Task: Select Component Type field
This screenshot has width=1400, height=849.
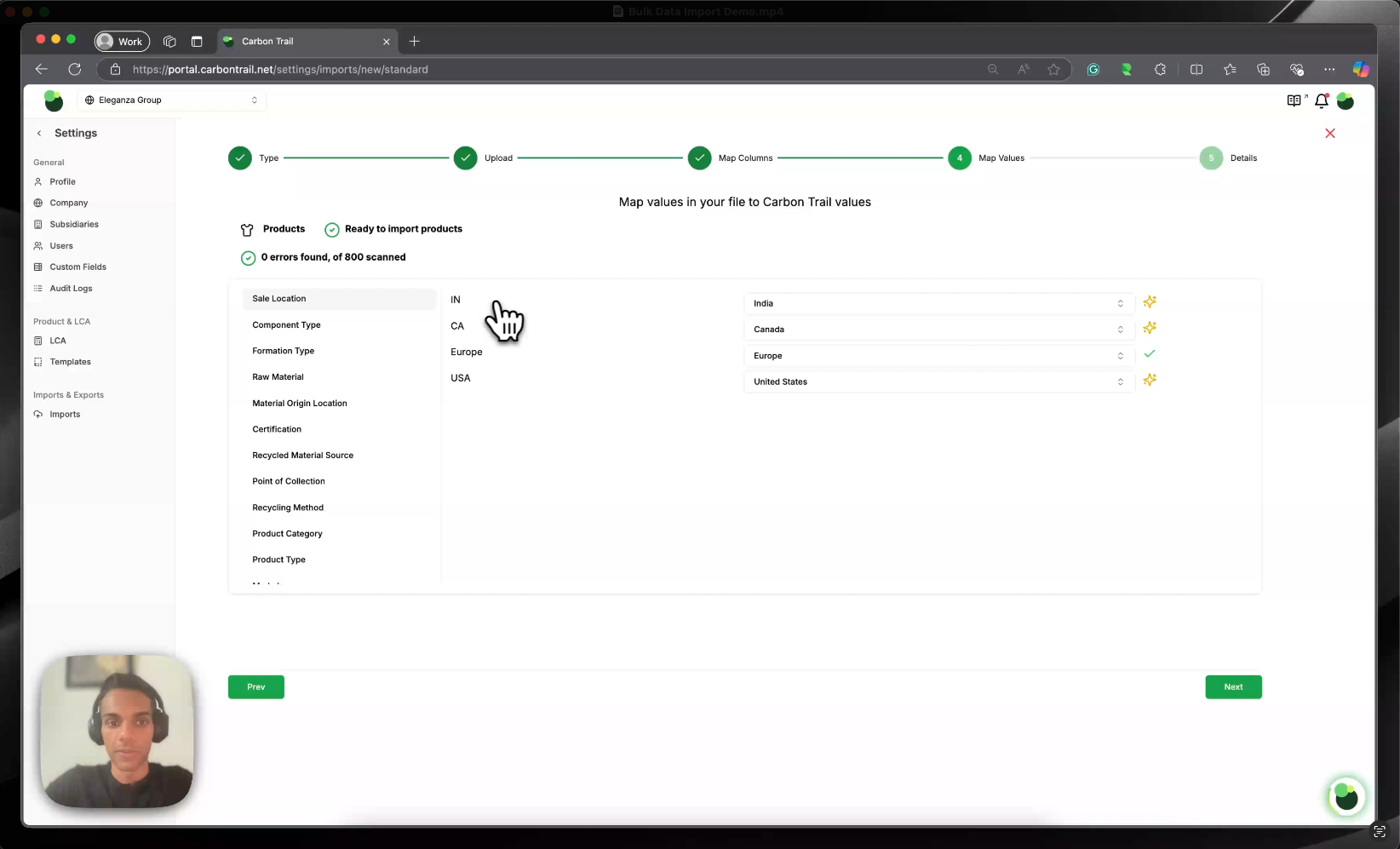Action: [339, 325]
